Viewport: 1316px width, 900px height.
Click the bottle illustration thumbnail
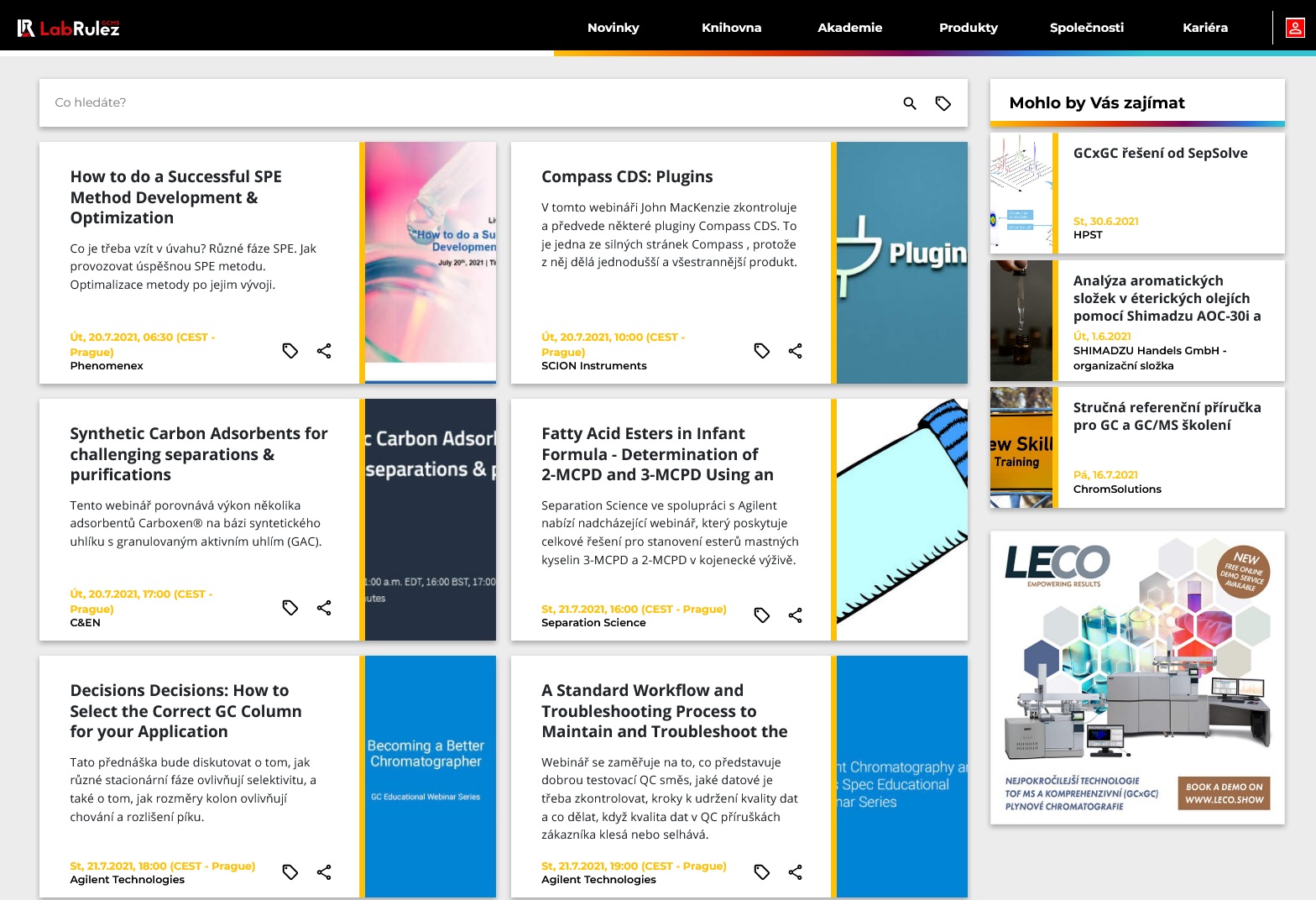click(x=902, y=520)
